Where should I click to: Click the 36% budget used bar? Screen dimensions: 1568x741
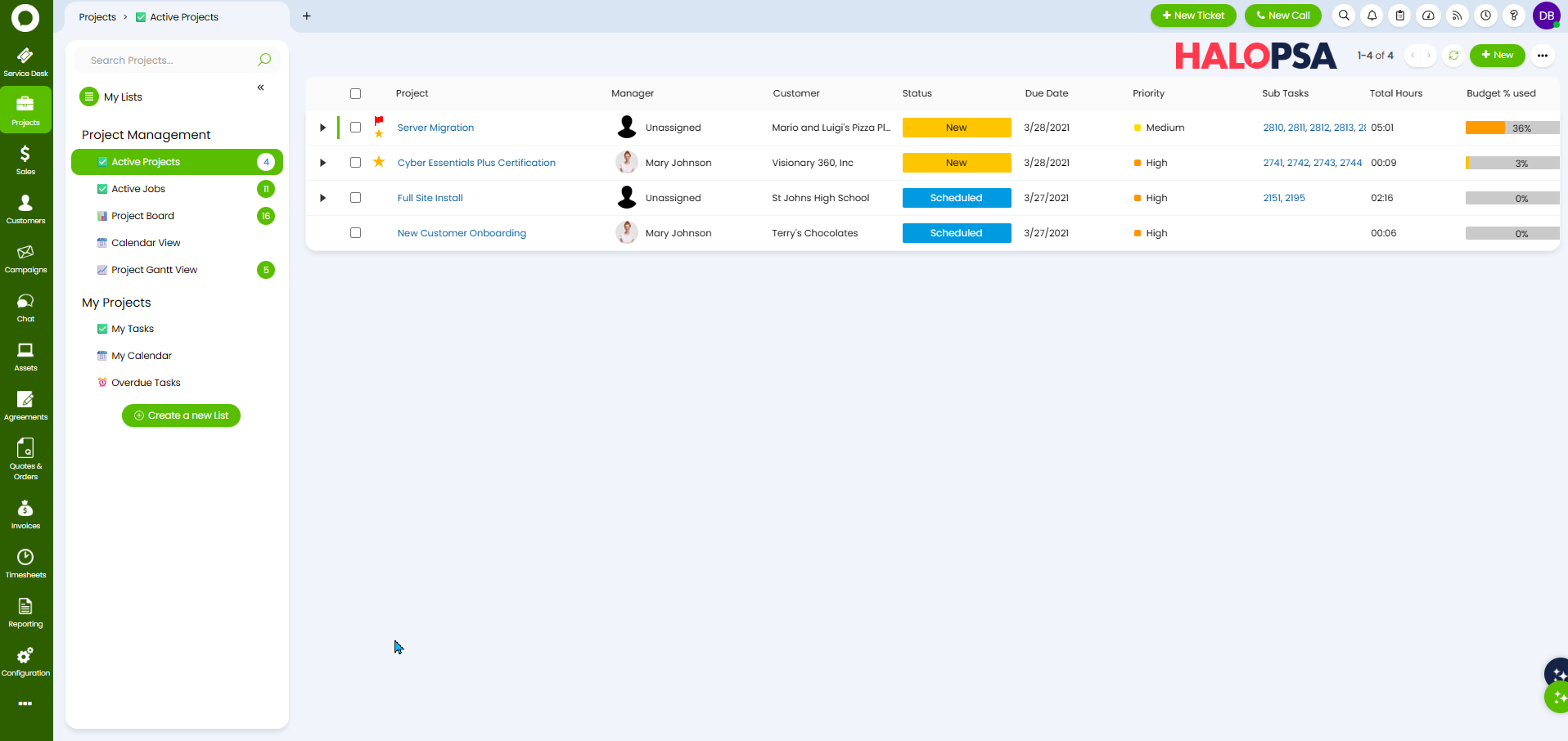point(1512,128)
